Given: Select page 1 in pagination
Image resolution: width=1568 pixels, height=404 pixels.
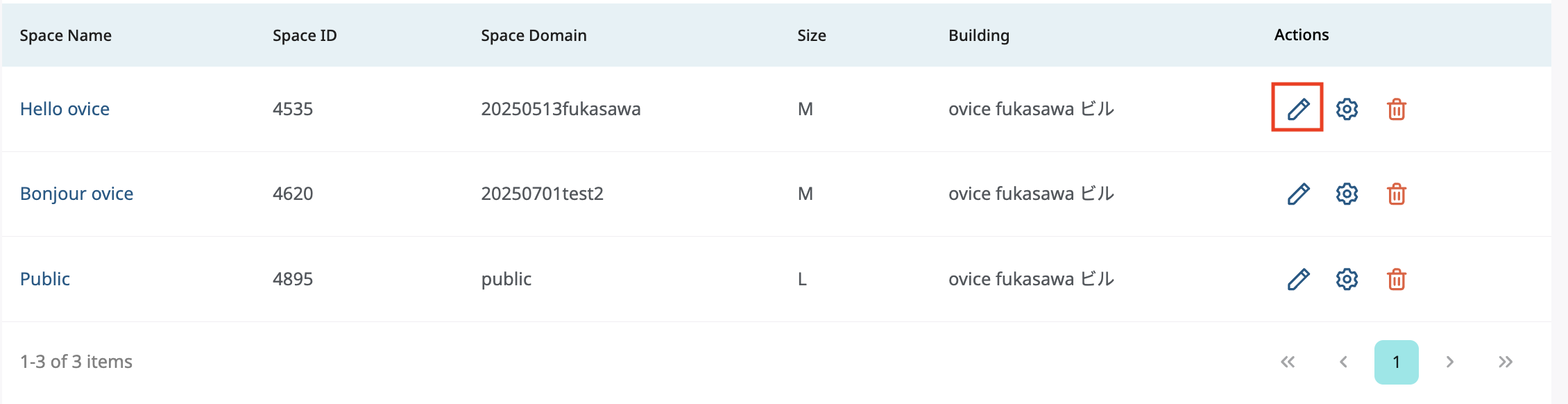Looking at the screenshot, I should coord(1396,362).
